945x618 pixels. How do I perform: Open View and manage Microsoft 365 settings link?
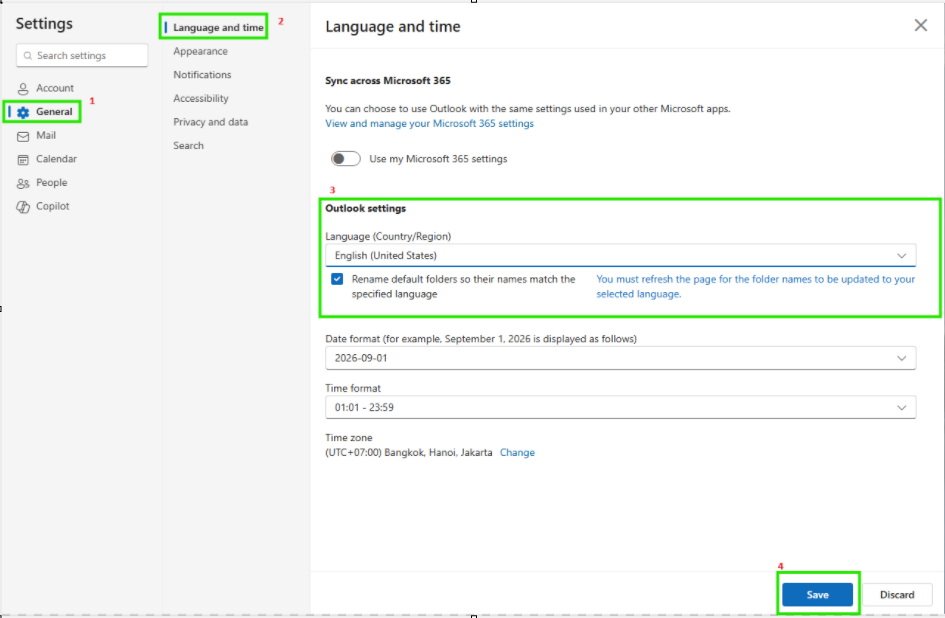(429, 123)
